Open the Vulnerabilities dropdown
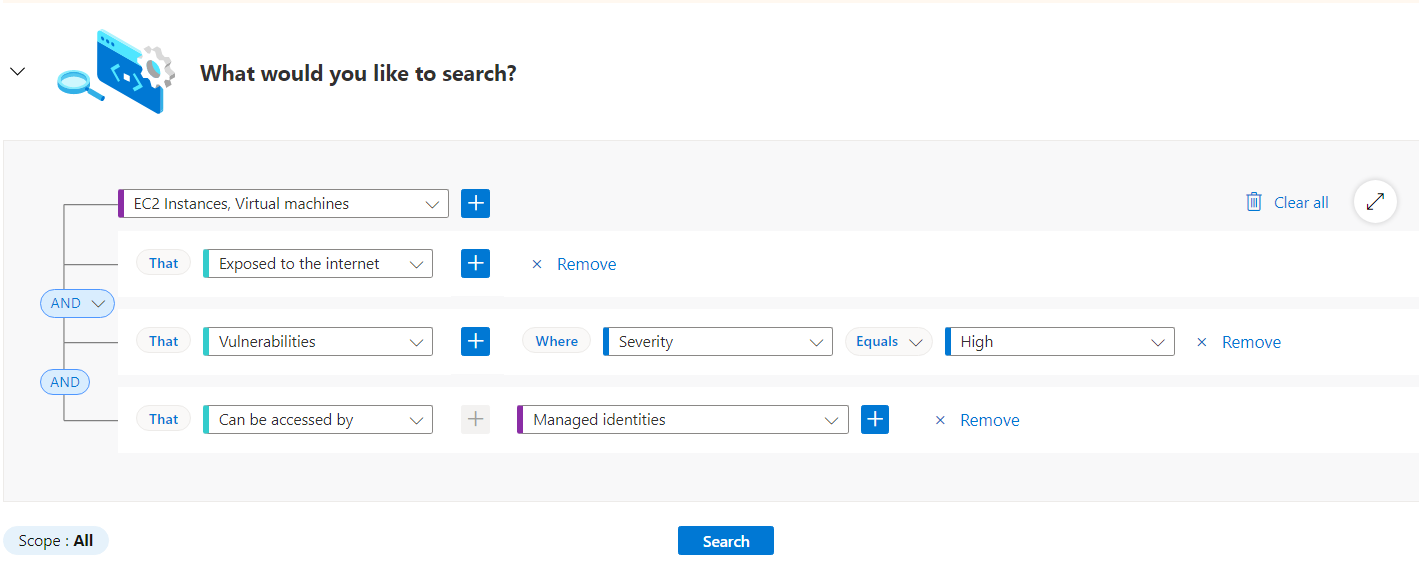Screen dimensions: 1419x572 tap(318, 341)
